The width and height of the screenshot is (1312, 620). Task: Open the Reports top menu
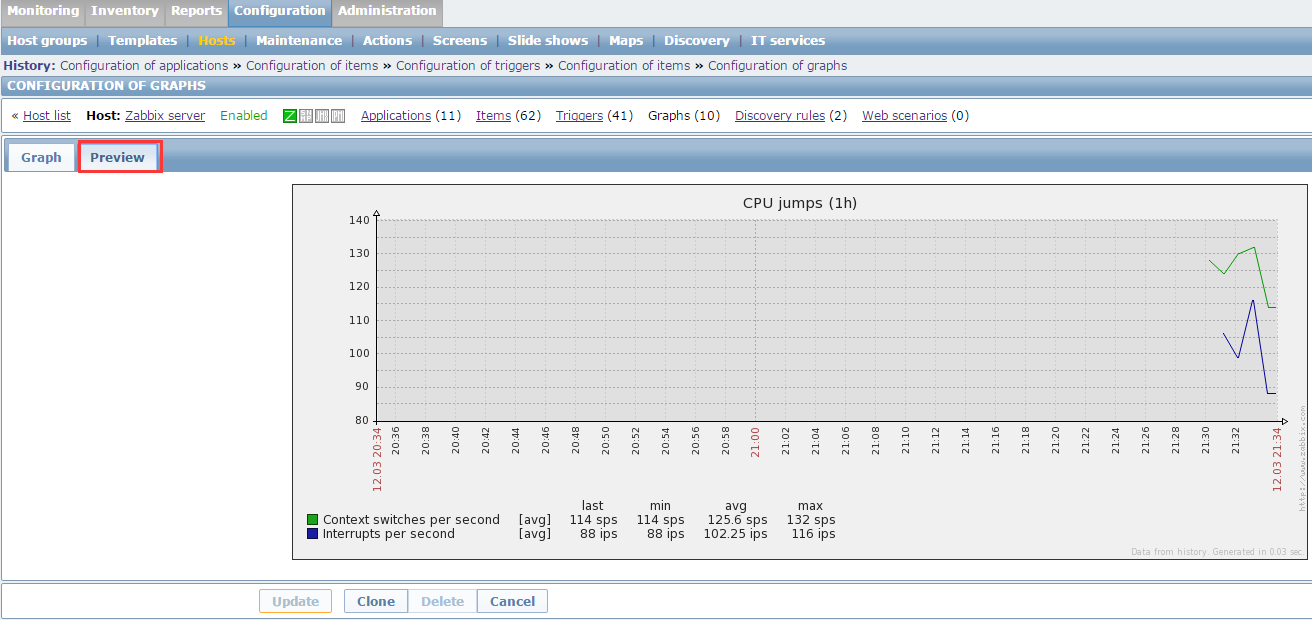pyautogui.click(x=196, y=11)
